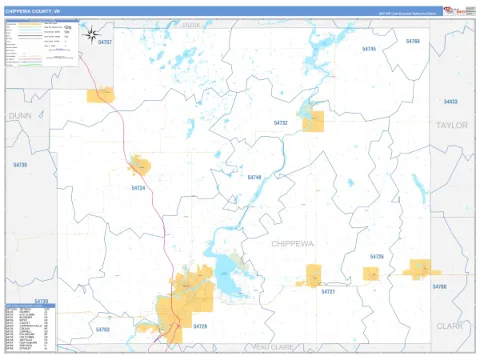Click the large lake east of the main city
Image resolution: width=480 pixels, height=360 pixels.
(227, 276)
